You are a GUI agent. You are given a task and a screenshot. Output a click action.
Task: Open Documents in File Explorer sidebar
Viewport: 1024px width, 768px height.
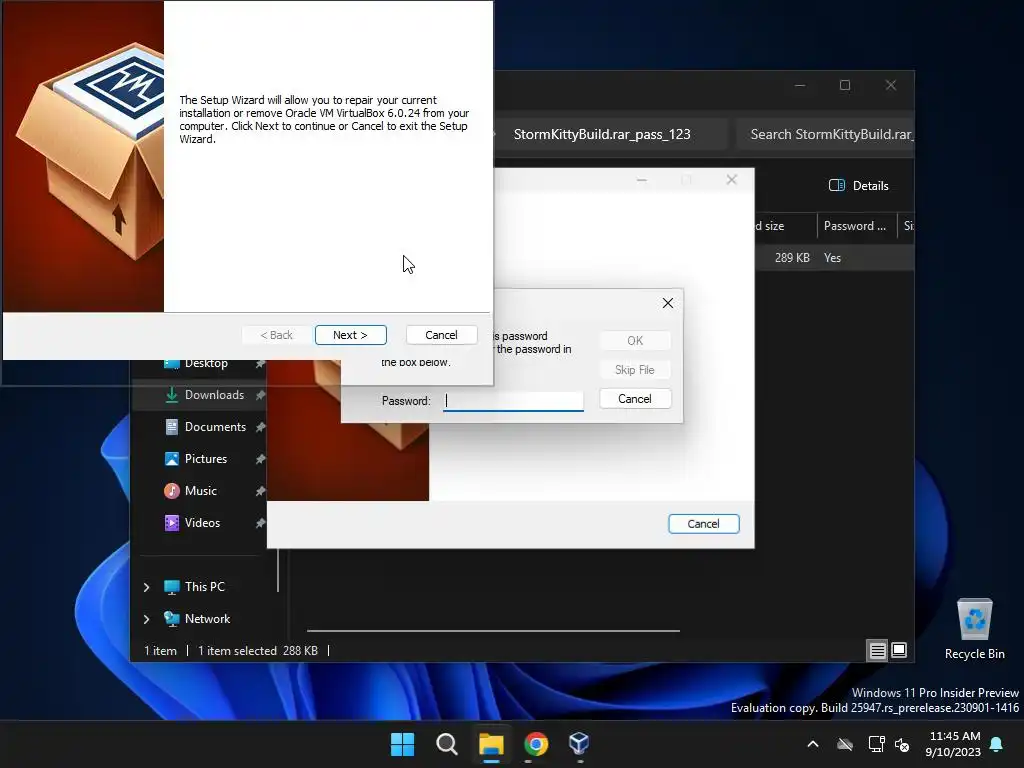(216, 427)
